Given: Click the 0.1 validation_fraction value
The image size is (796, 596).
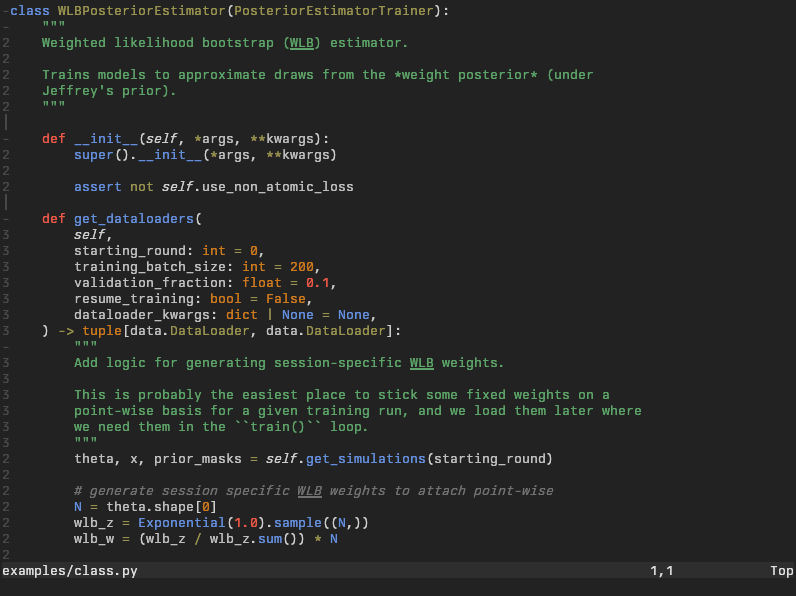Looking at the screenshot, I should 317,283.
